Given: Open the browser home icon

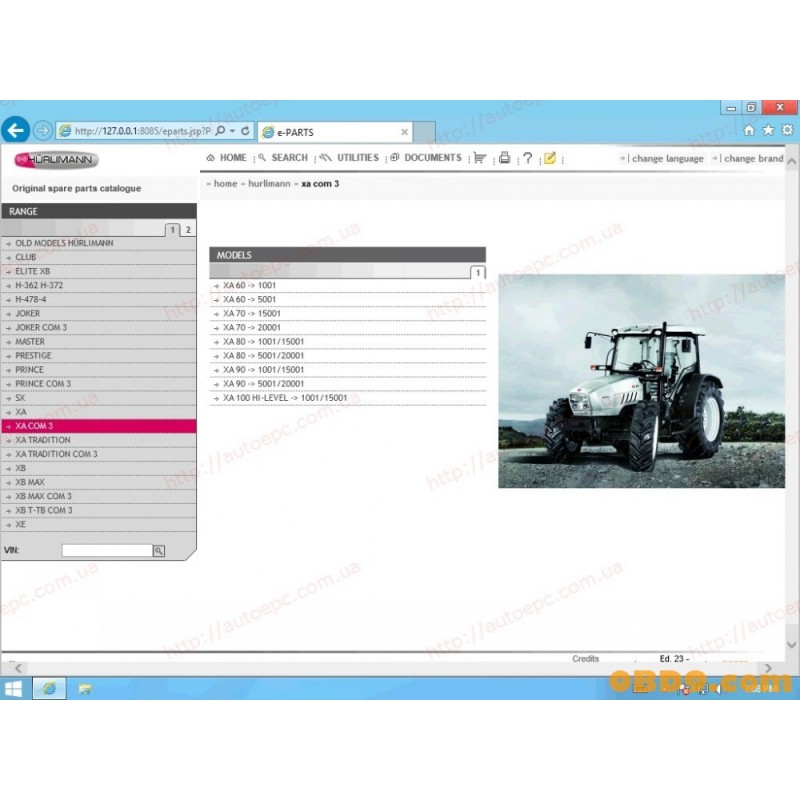Looking at the screenshot, I should pyautogui.click(x=748, y=131).
